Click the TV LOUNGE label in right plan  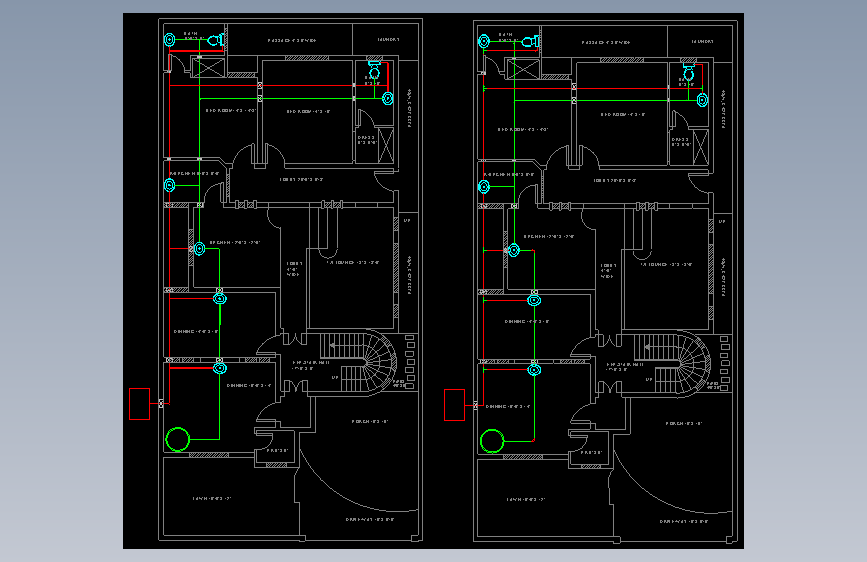[x=666, y=264]
